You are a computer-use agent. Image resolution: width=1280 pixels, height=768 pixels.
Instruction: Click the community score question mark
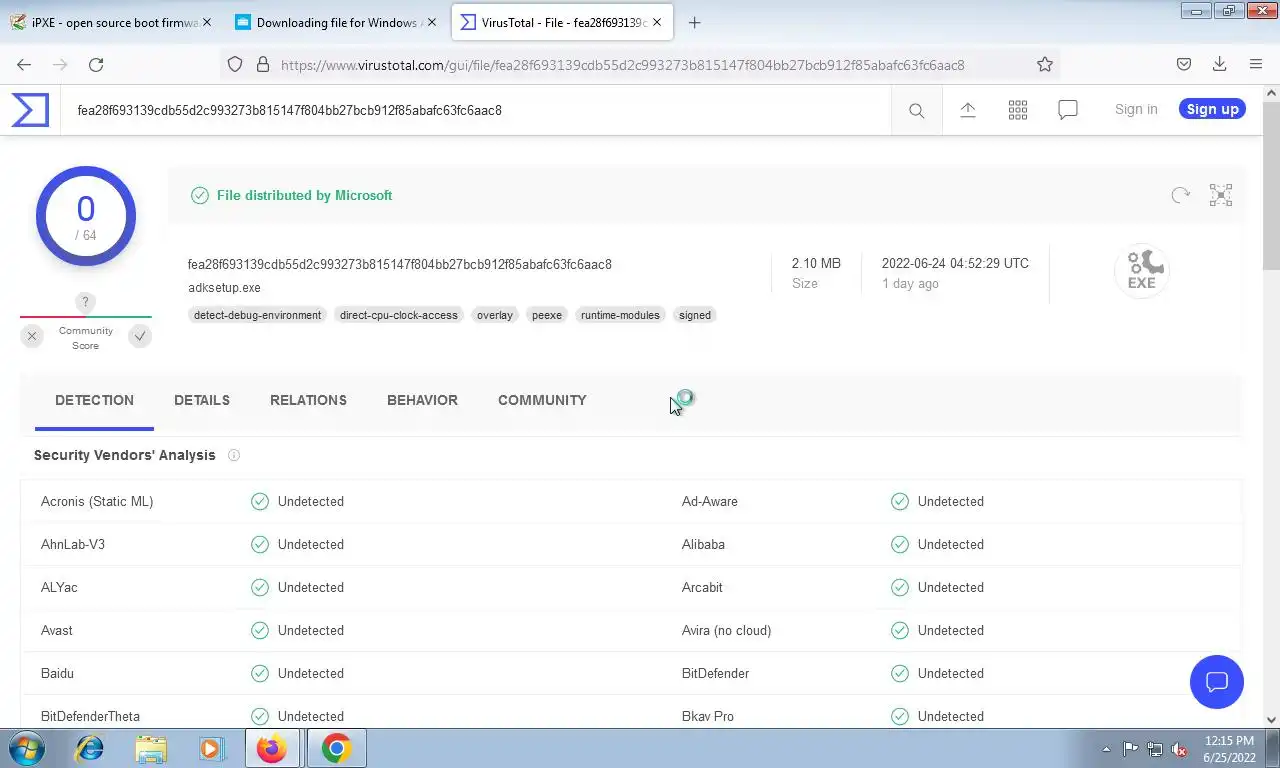[85, 302]
